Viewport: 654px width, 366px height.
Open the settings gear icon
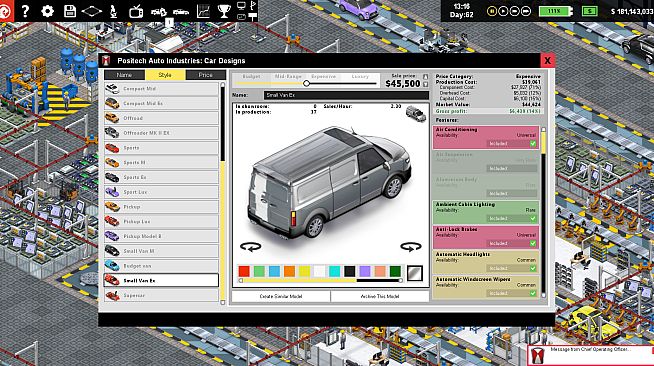click(47, 11)
